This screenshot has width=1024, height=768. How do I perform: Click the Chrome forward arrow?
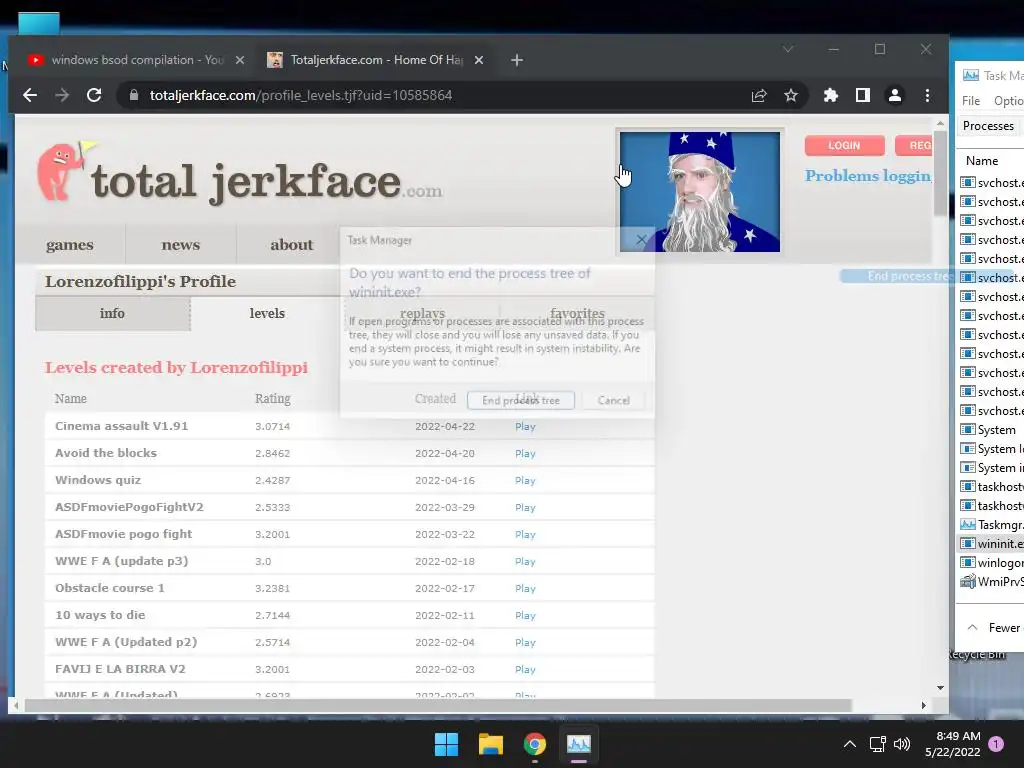coord(62,95)
